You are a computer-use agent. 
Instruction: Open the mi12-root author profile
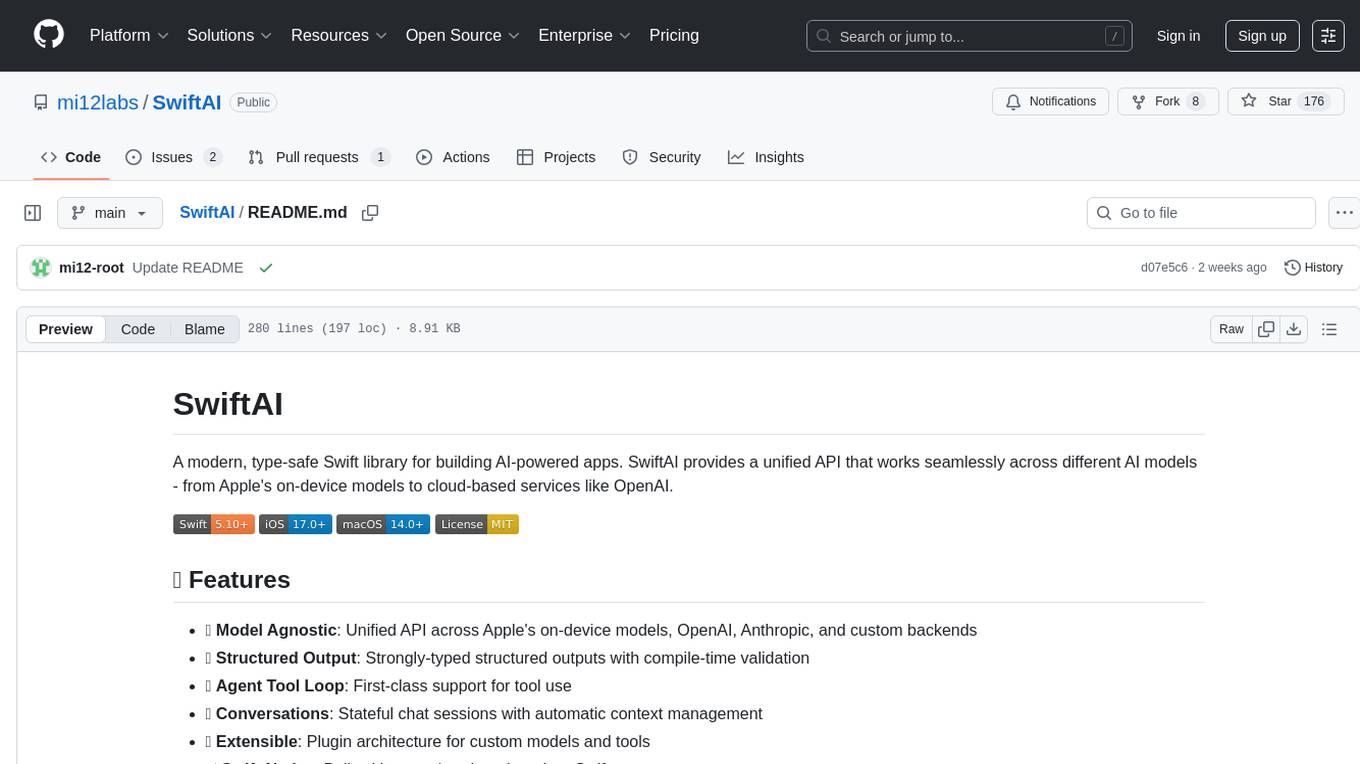[92, 268]
